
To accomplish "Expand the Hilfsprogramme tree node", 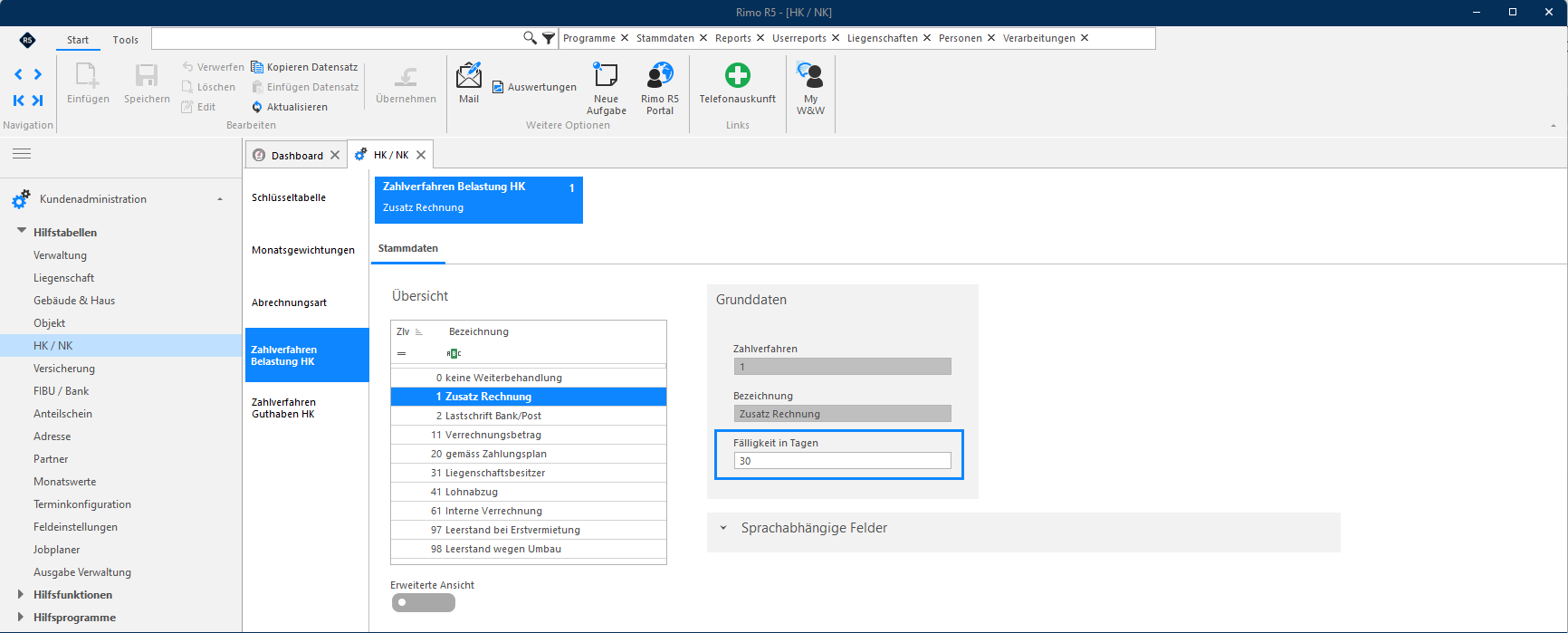I will tap(21, 617).
